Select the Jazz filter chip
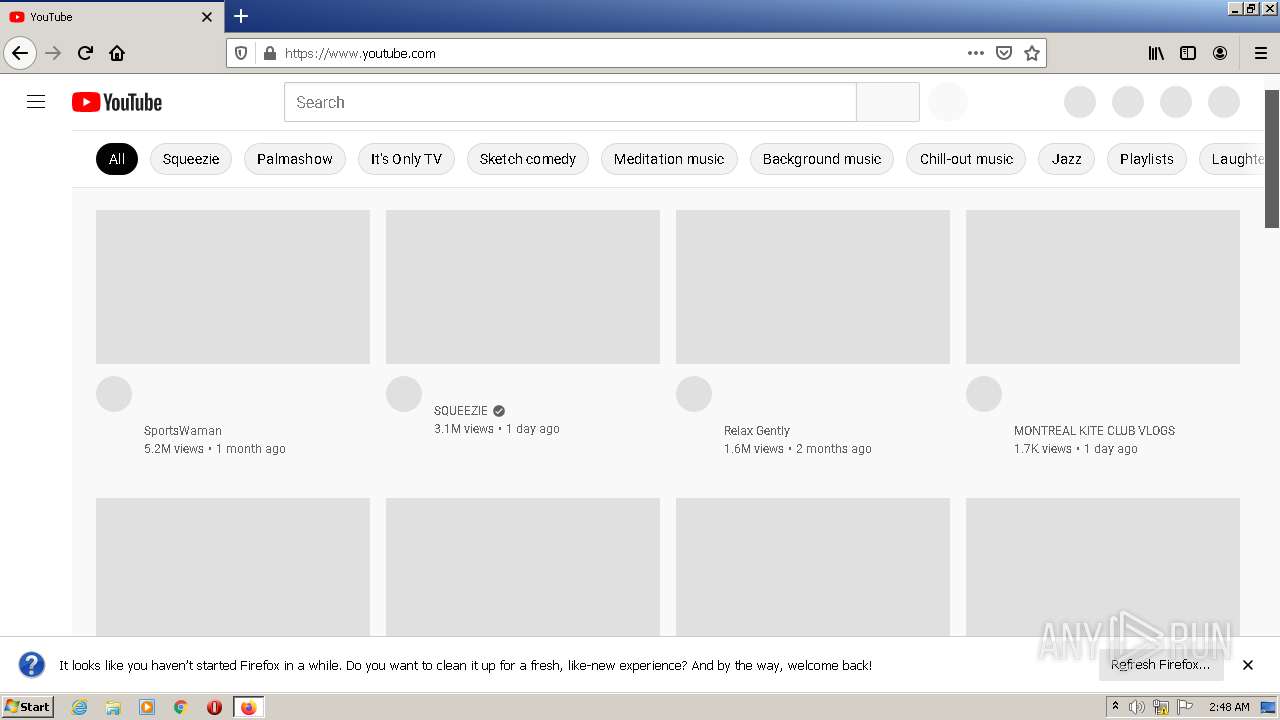Screen dimensions: 1280x720 coord(1066,159)
